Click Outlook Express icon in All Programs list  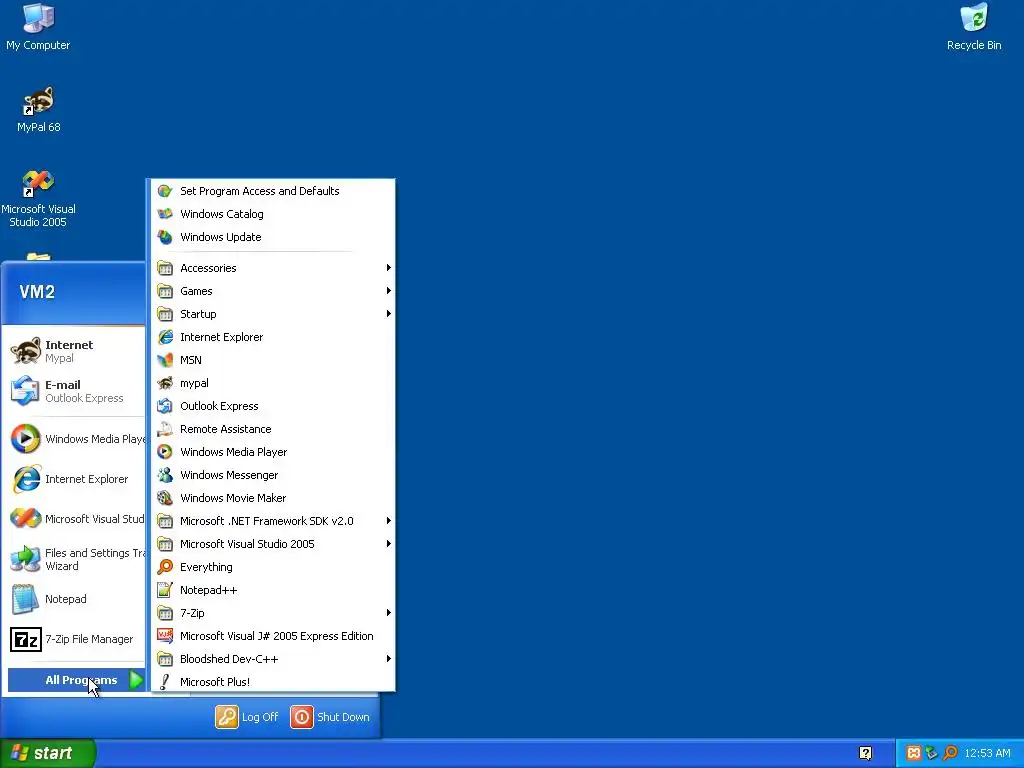point(165,406)
